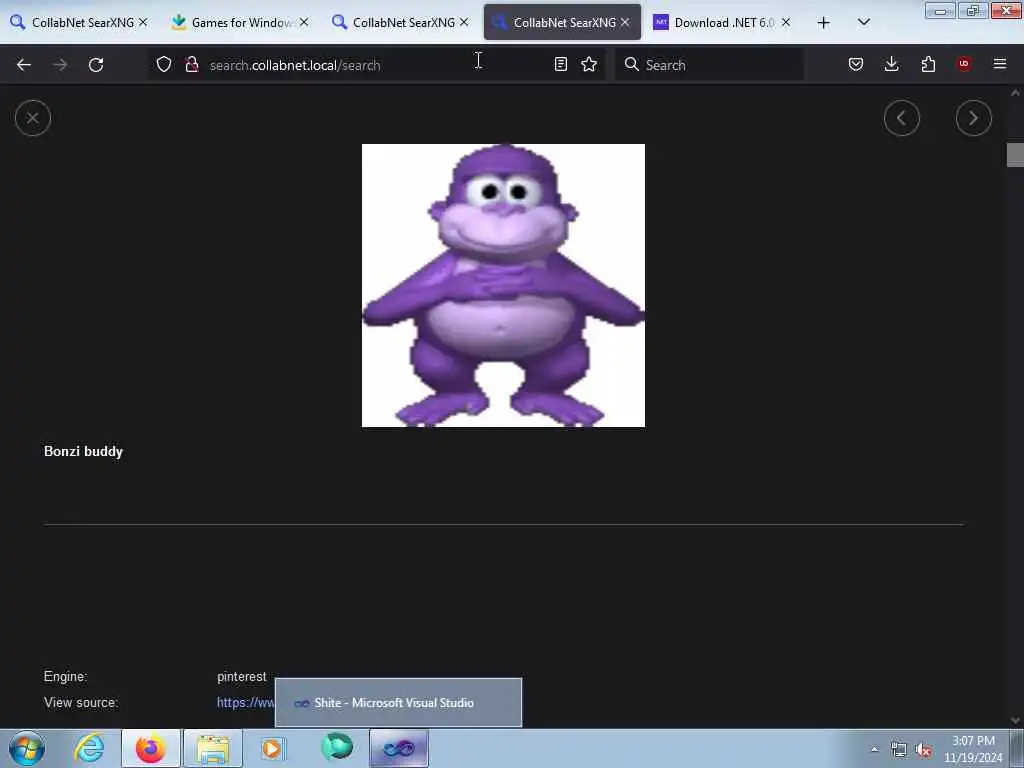Click 'Bonzi buddy' image title text
The width and height of the screenshot is (1024, 768).
84,451
